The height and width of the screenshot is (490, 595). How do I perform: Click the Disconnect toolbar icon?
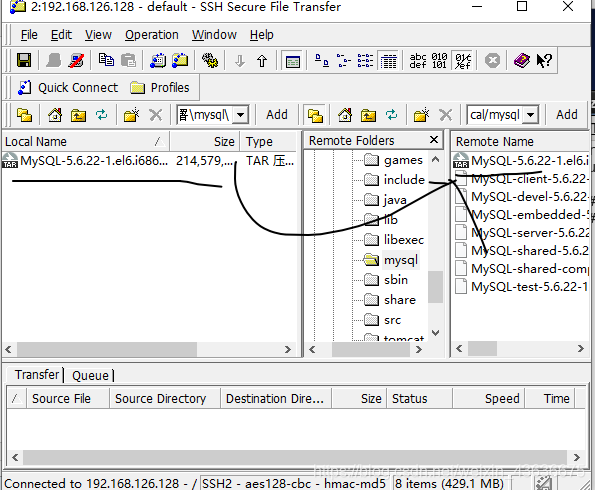click(77, 60)
